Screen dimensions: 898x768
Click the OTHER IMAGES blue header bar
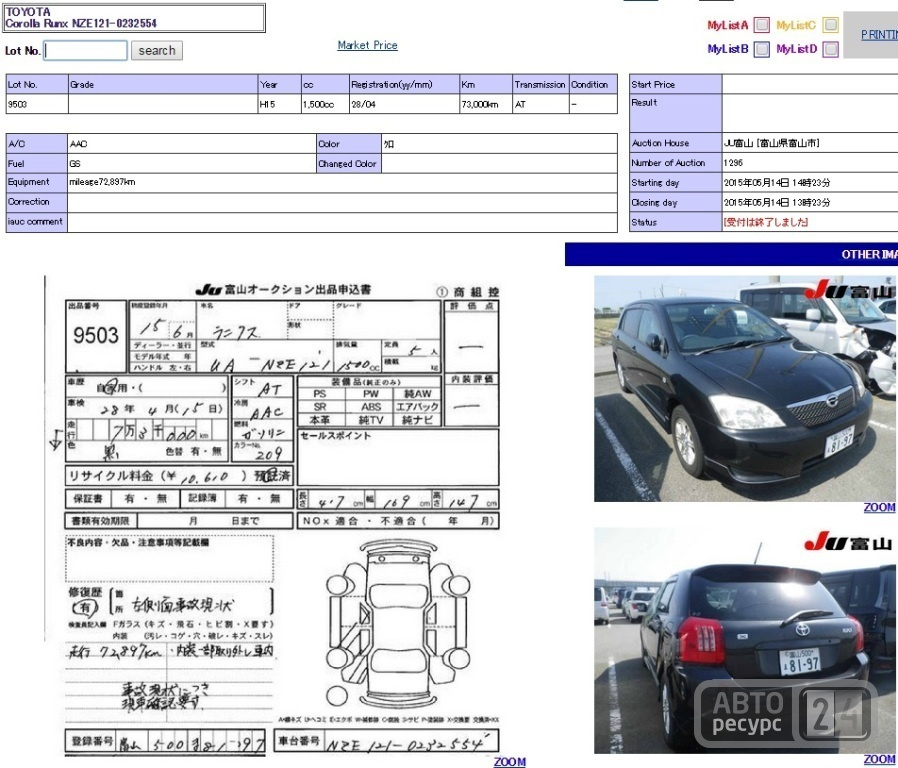731,254
